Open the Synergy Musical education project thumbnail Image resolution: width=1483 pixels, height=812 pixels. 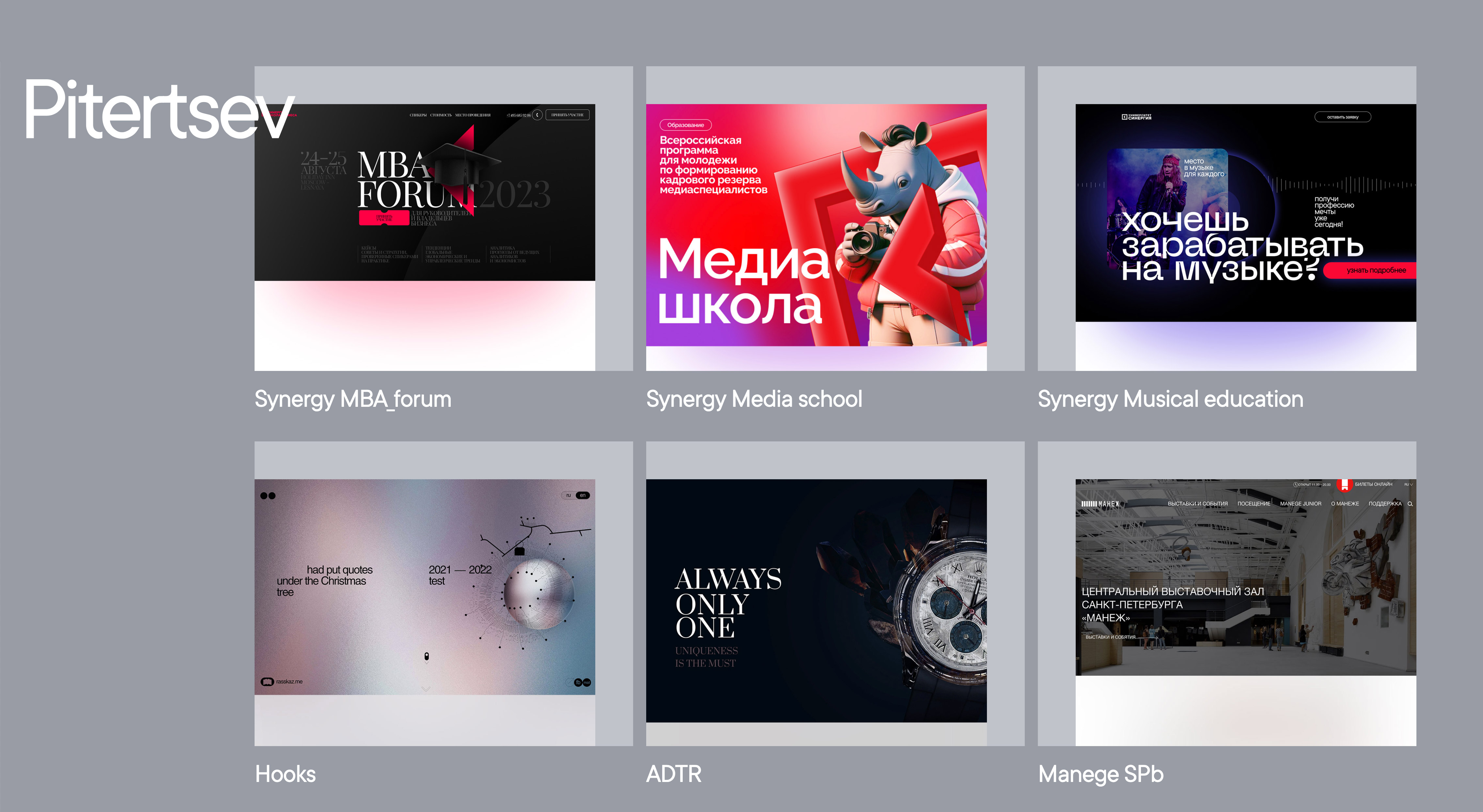(1227, 218)
